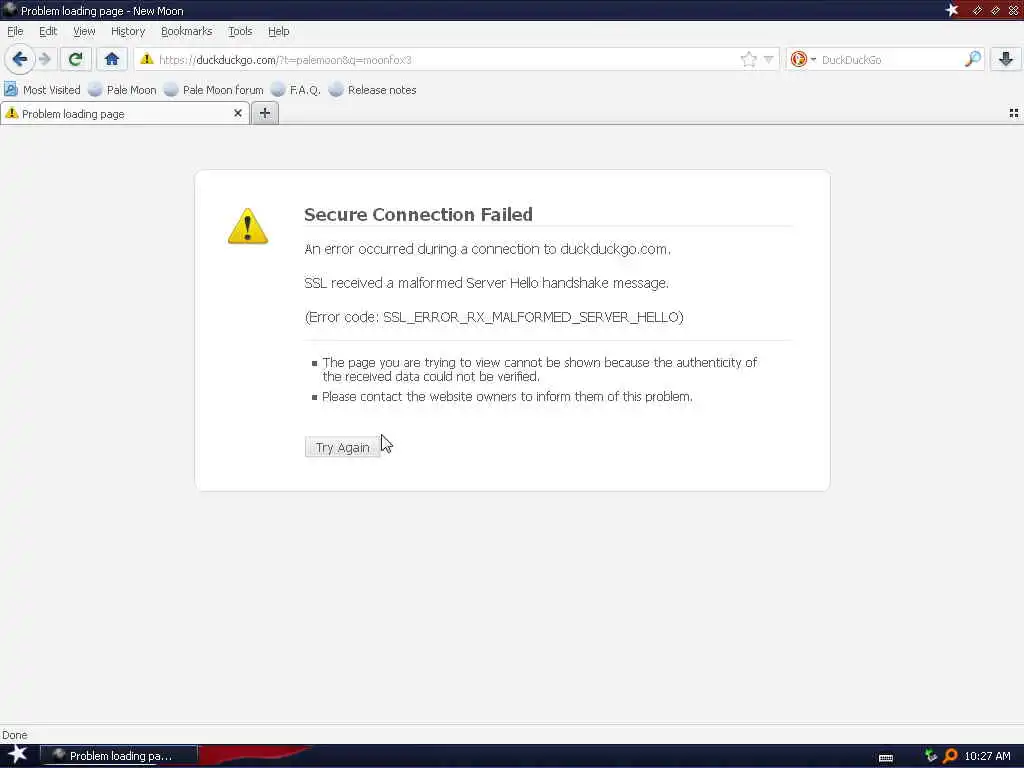The width and height of the screenshot is (1024, 768).
Task: Click the 10:27 AM clock
Action: 987,756
